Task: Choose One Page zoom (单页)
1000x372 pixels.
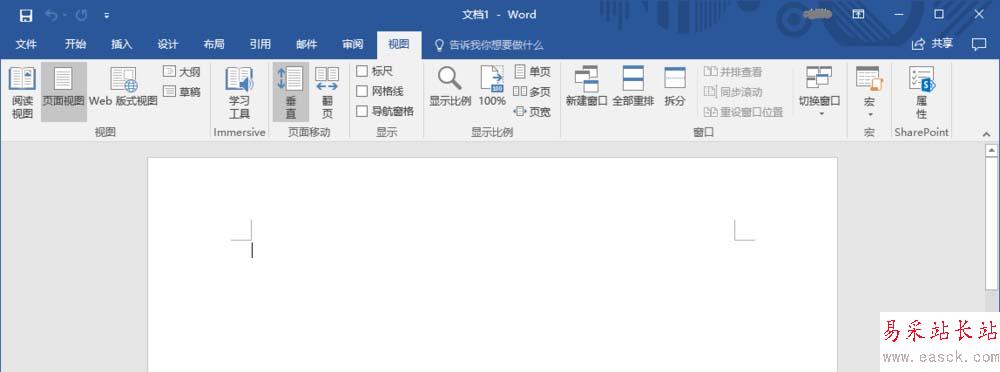Action: [x=532, y=71]
